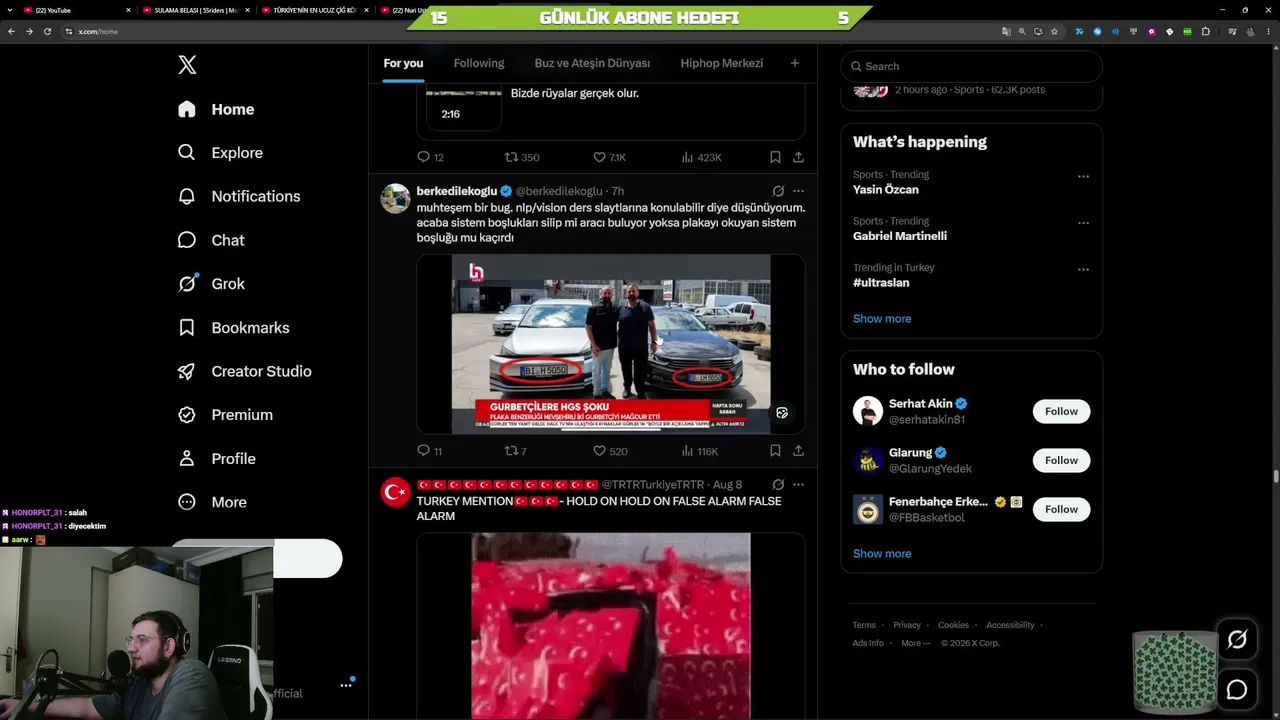The height and width of the screenshot is (720, 1280).
Task: Open Notifications in the sidebar
Action: tap(239, 197)
